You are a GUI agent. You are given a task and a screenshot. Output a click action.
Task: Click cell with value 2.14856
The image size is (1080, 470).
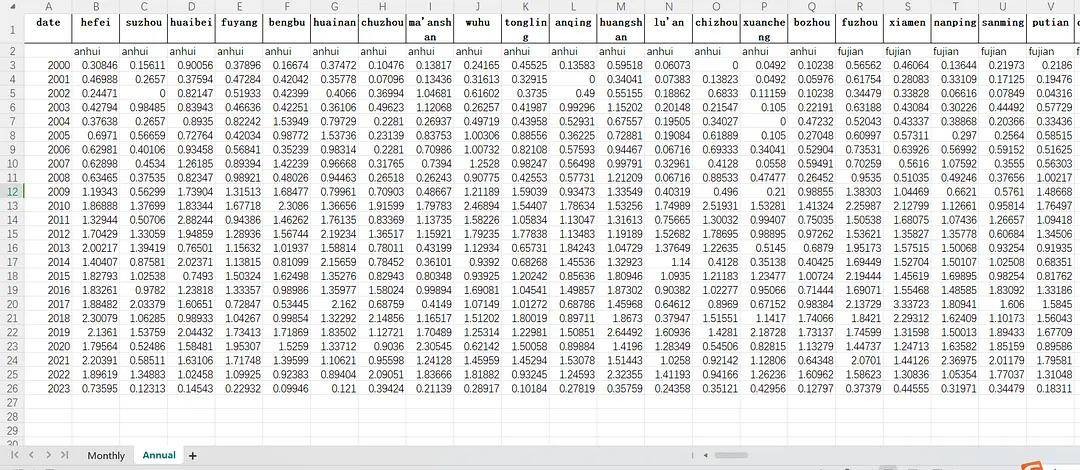click(x=382, y=318)
